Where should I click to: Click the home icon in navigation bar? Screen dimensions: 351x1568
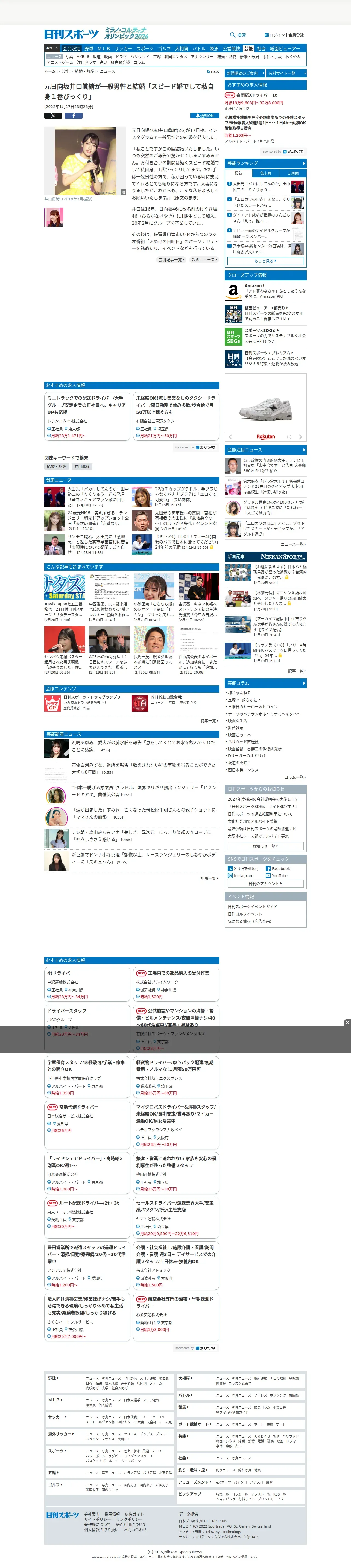(48, 48)
